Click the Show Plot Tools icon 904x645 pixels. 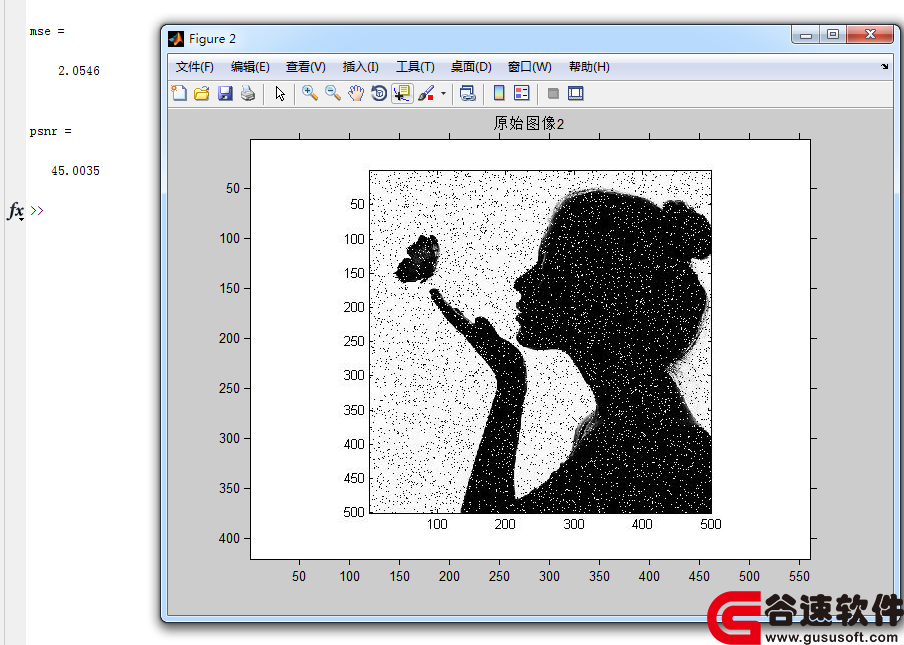click(575, 93)
